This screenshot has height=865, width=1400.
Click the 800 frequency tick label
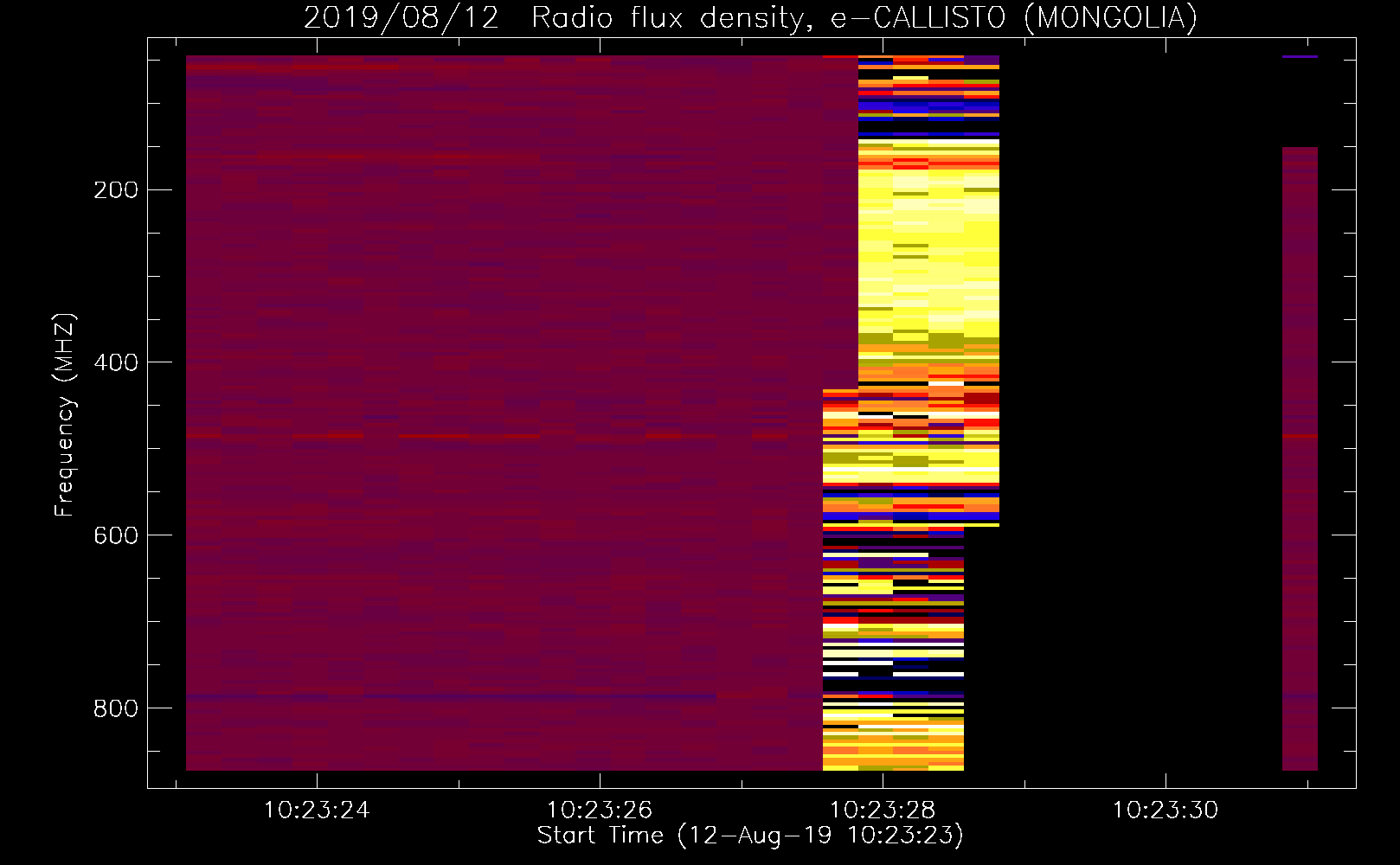click(x=116, y=708)
